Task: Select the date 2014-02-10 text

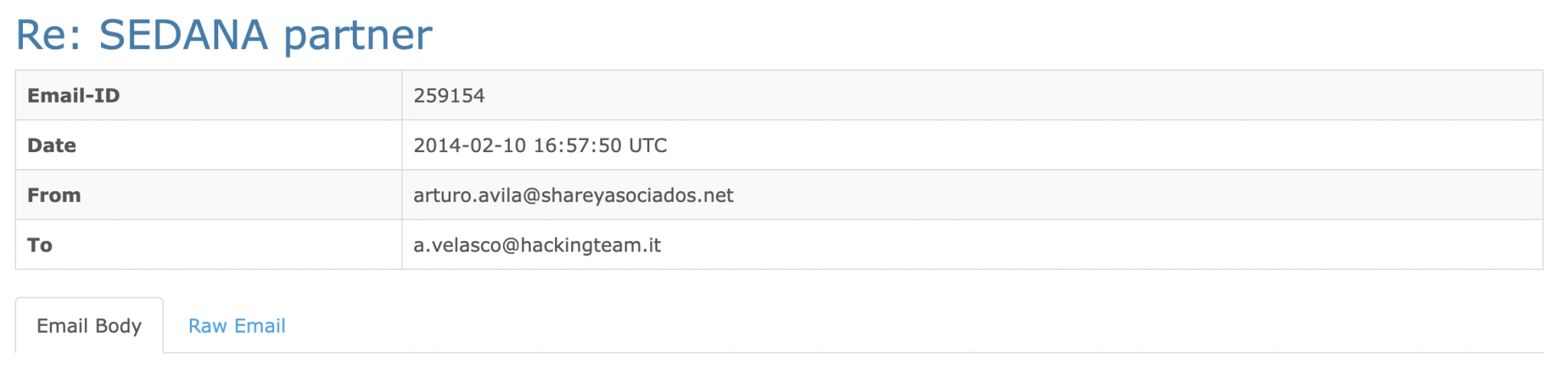Action: coord(469,145)
